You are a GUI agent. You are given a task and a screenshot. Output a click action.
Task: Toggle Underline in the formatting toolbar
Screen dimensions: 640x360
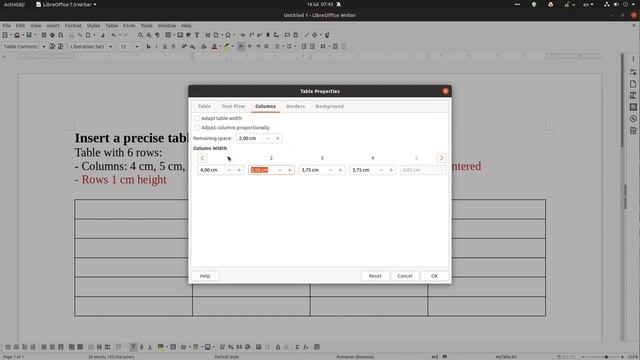point(165,47)
